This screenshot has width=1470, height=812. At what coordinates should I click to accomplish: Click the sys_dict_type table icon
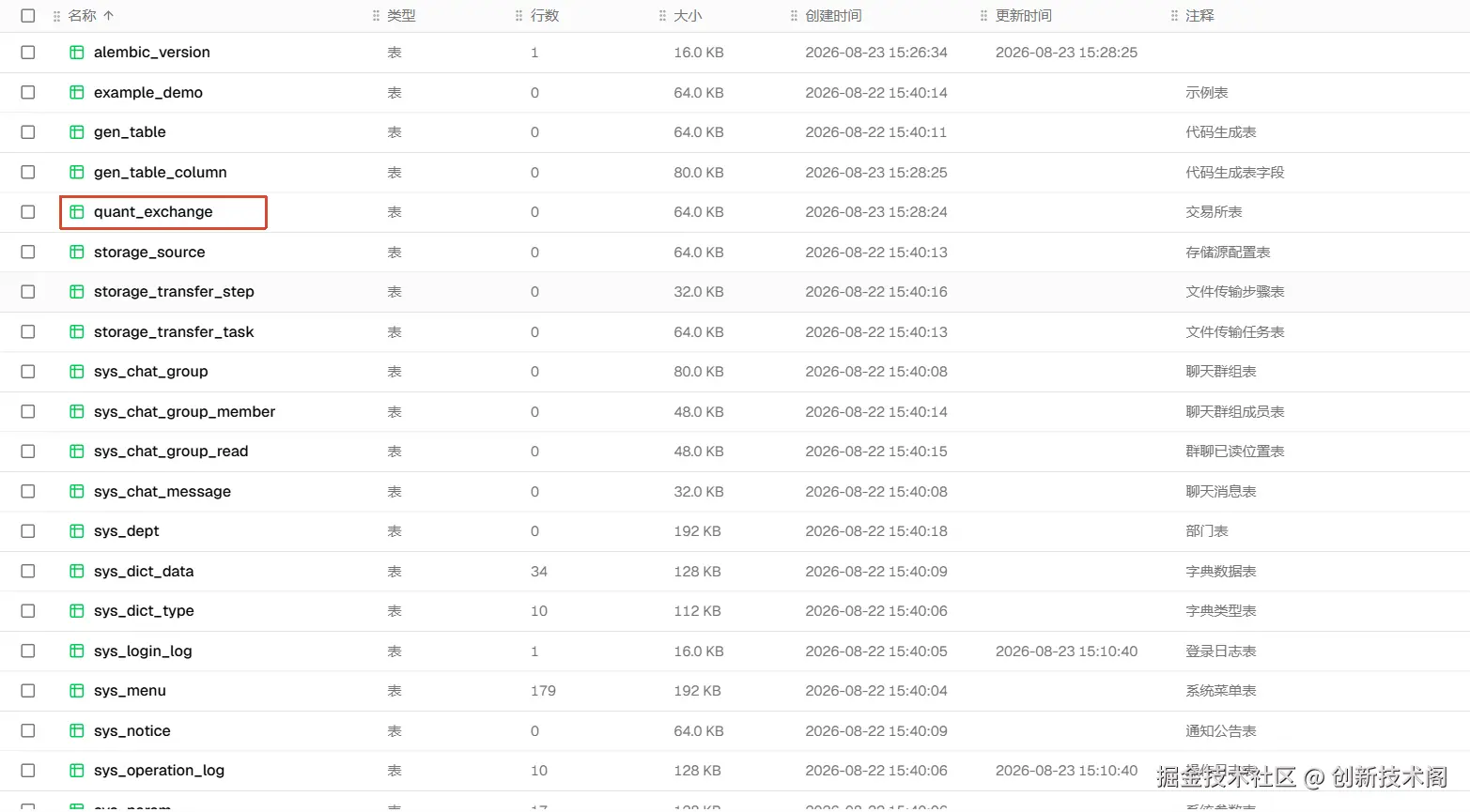pos(77,611)
